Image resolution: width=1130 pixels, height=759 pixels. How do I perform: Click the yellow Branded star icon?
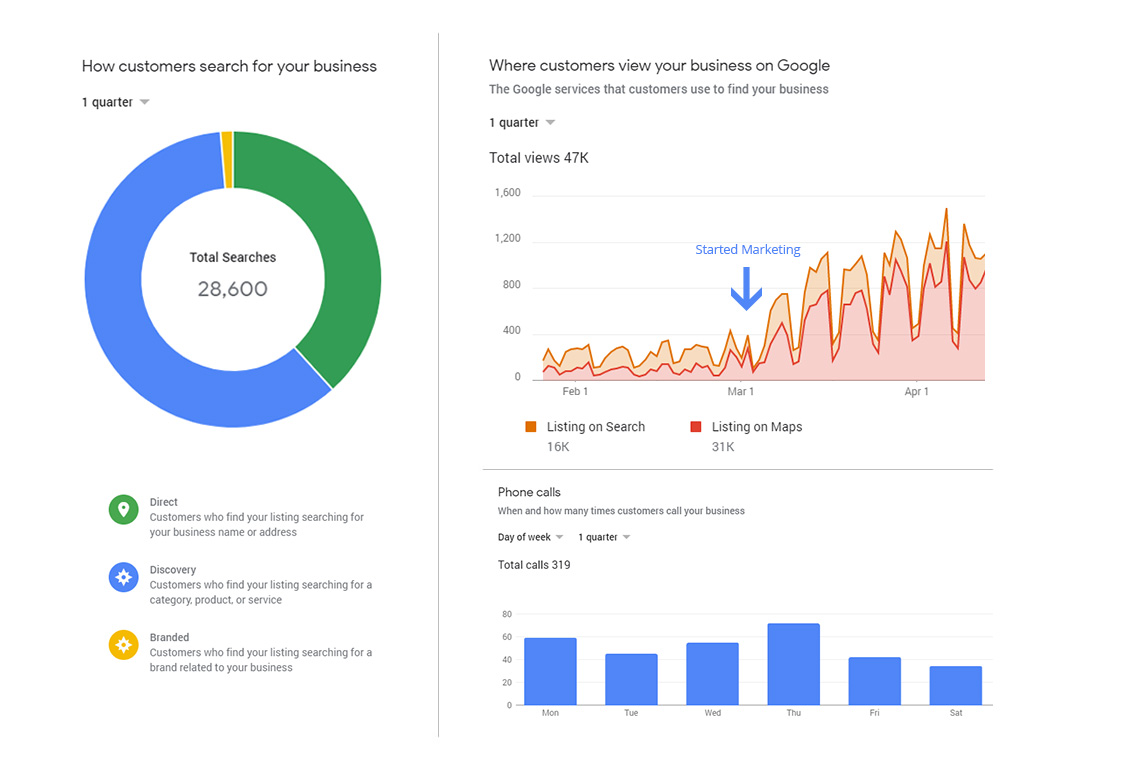[123, 645]
